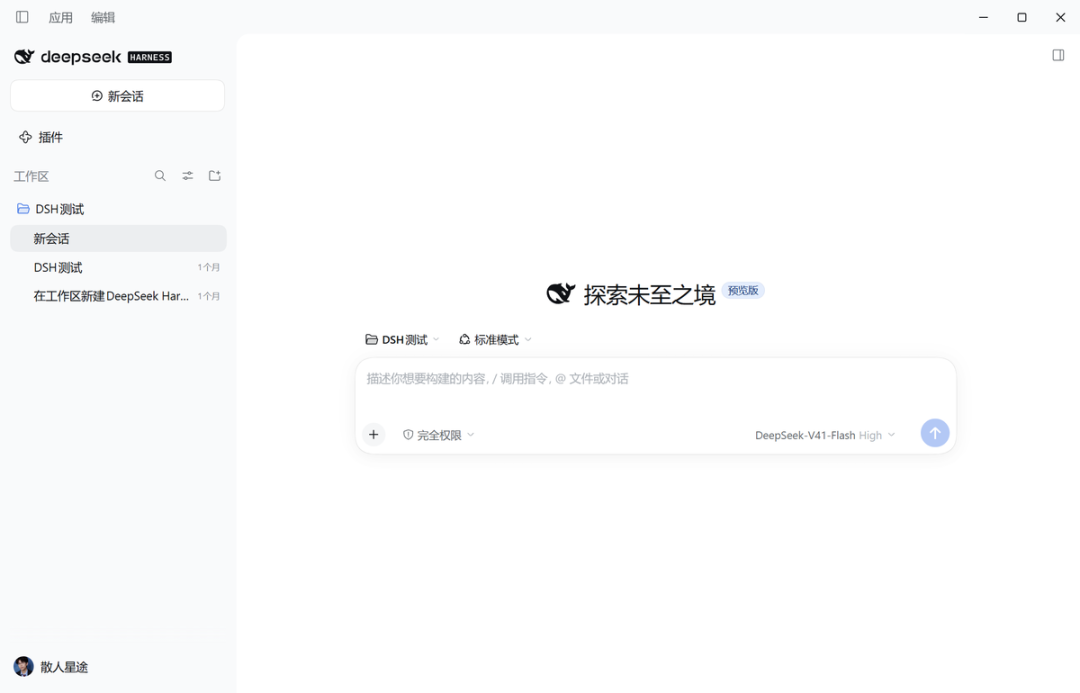Add a new workspace folder icon

[215, 176]
